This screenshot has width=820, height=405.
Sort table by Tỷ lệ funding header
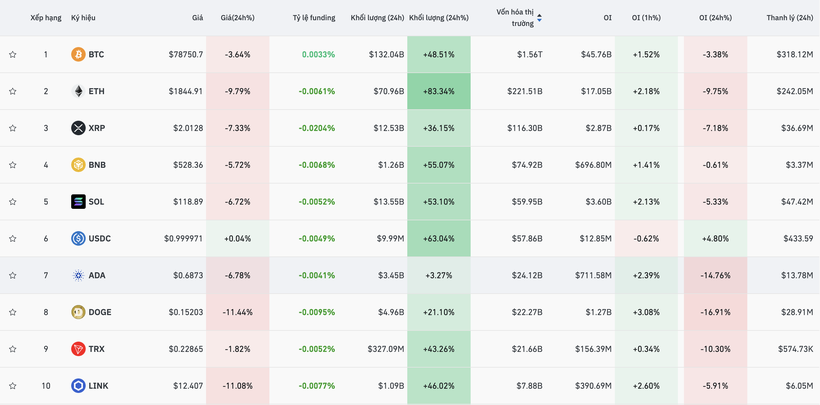[314, 18]
